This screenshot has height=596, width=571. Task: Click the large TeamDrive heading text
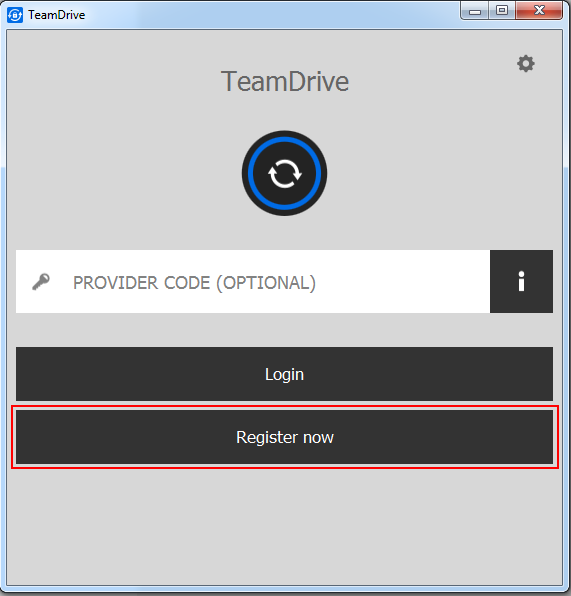(285, 81)
